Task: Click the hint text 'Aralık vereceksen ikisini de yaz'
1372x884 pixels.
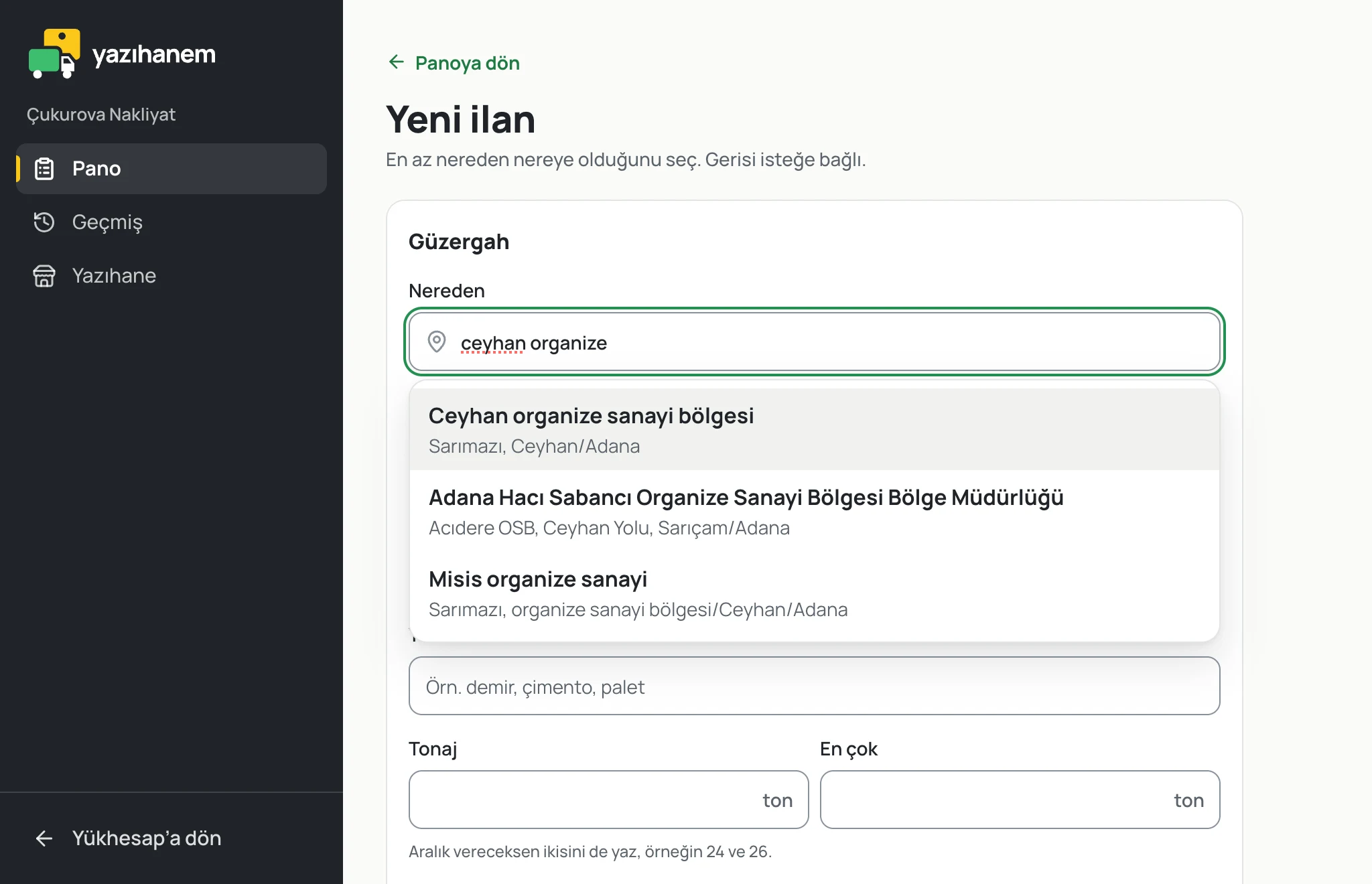Action: tap(590, 852)
